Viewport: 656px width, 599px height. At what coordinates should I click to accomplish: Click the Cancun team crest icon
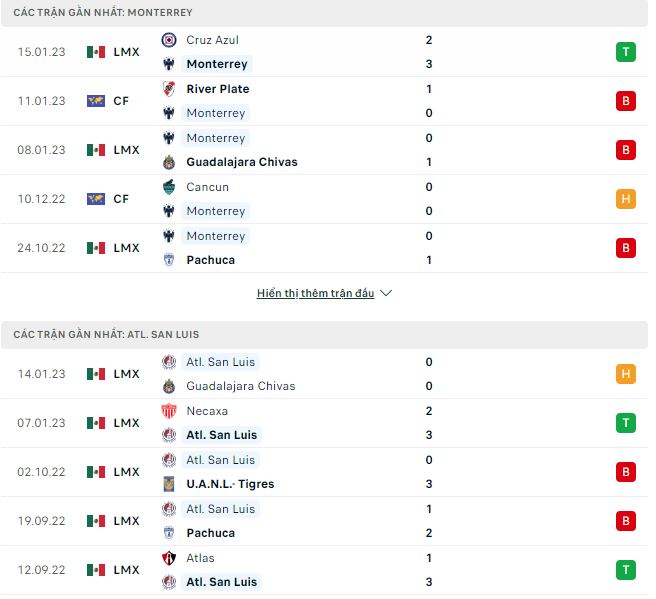169,187
